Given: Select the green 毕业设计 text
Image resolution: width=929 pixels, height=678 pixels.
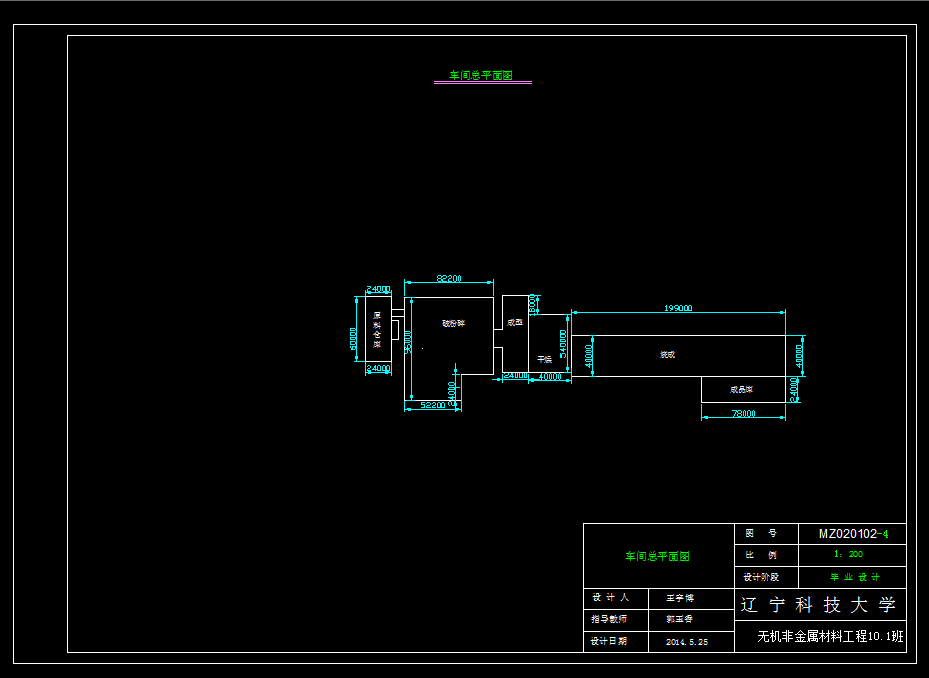Looking at the screenshot, I should pyautogui.click(x=854, y=577).
